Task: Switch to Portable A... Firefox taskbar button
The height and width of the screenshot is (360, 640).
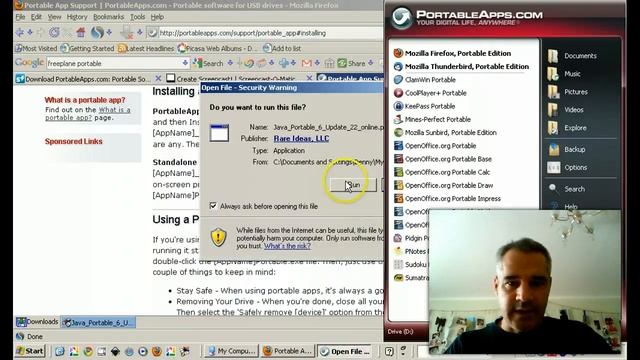Action: coord(287,351)
